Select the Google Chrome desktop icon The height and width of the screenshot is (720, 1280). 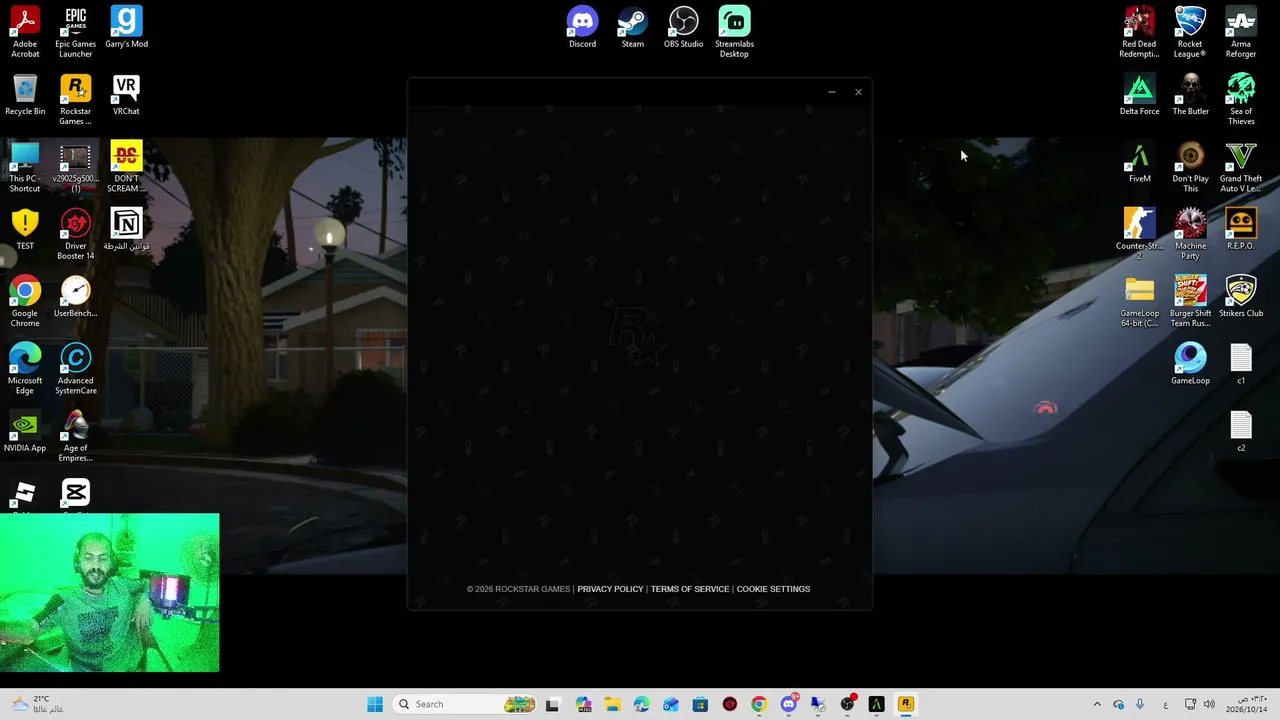coord(25,302)
